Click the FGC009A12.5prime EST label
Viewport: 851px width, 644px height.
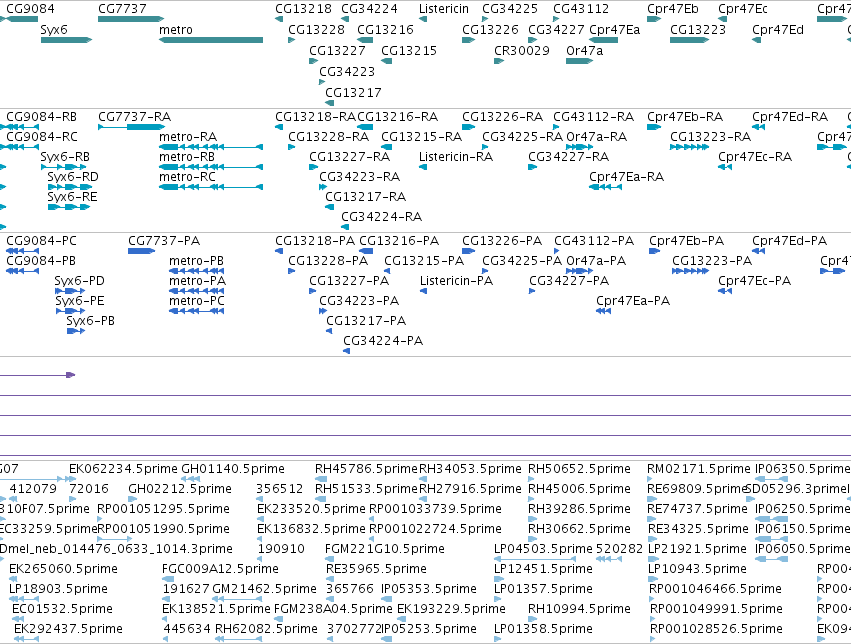point(220,569)
